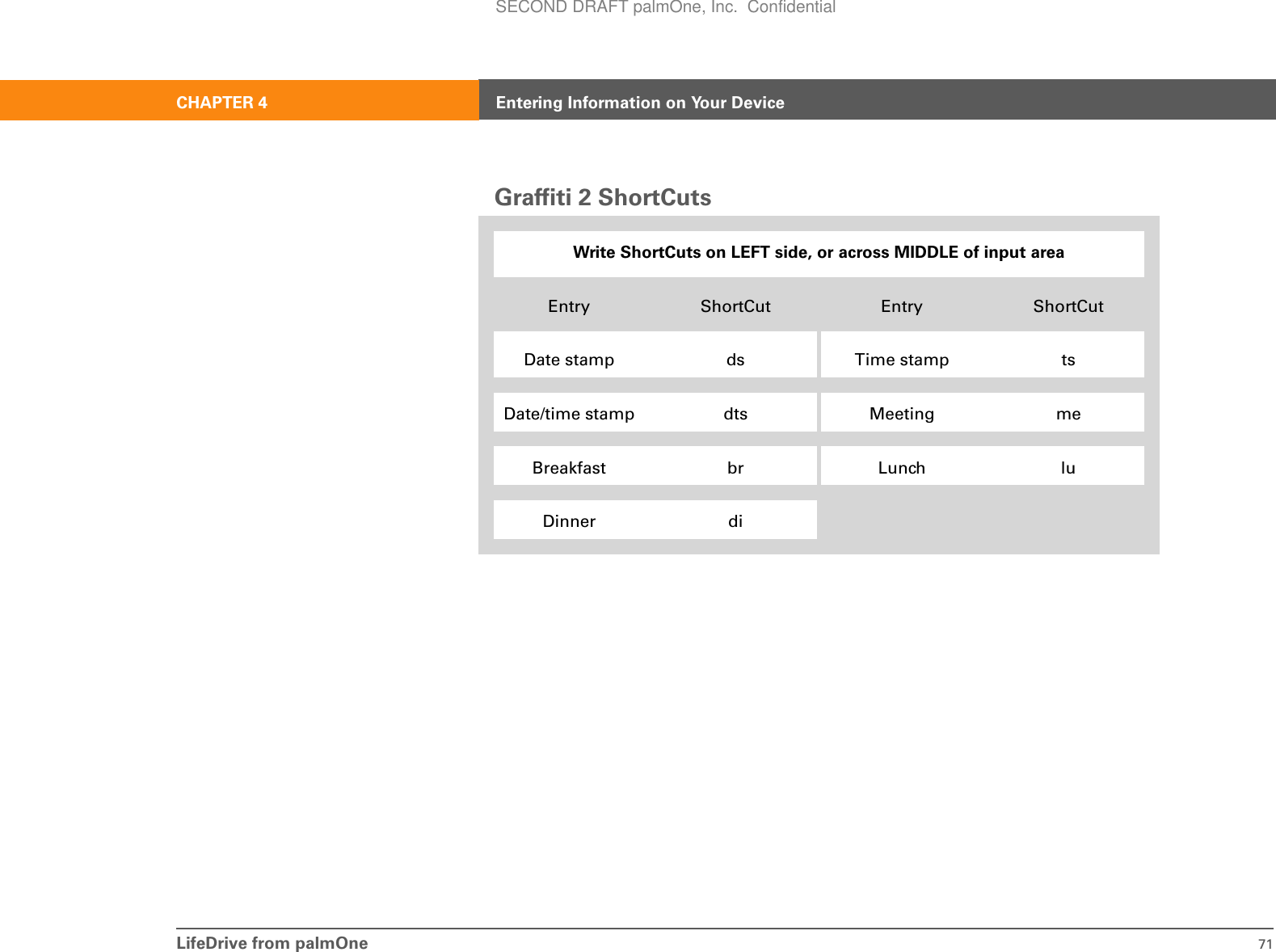Click the 'SECOND DRAFT palmOne, Inc. Confidential' header
Image resolution: width=1276 pixels, height=952 pixels.
[x=665, y=7]
